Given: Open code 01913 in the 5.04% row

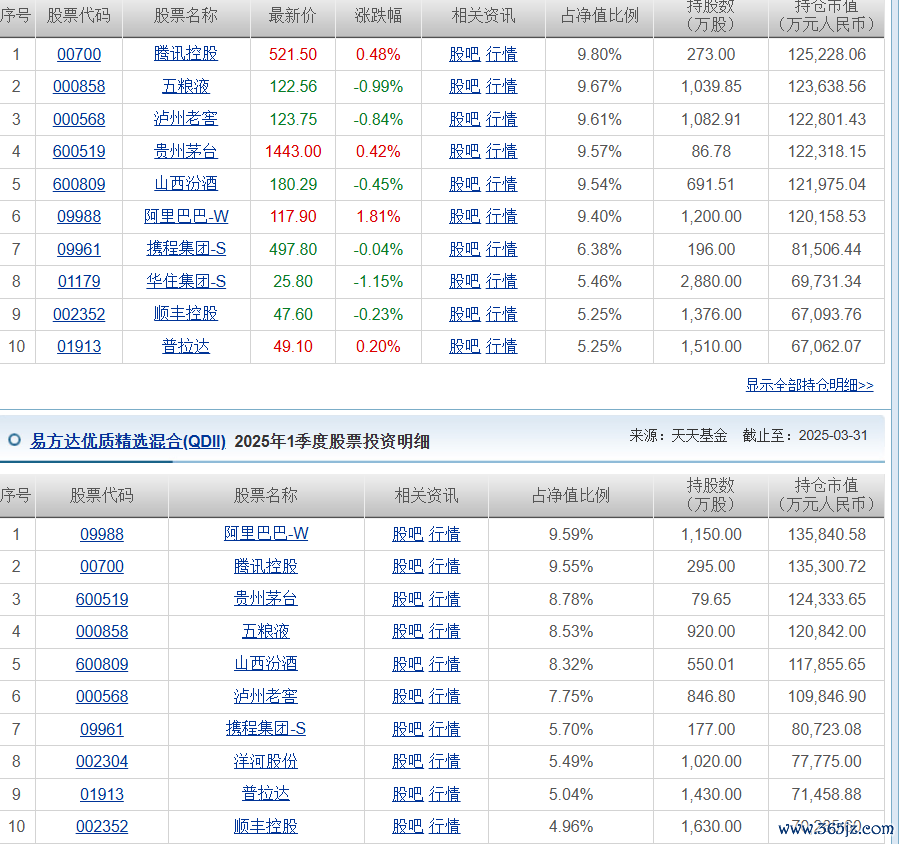Looking at the screenshot, I should 102,794.
